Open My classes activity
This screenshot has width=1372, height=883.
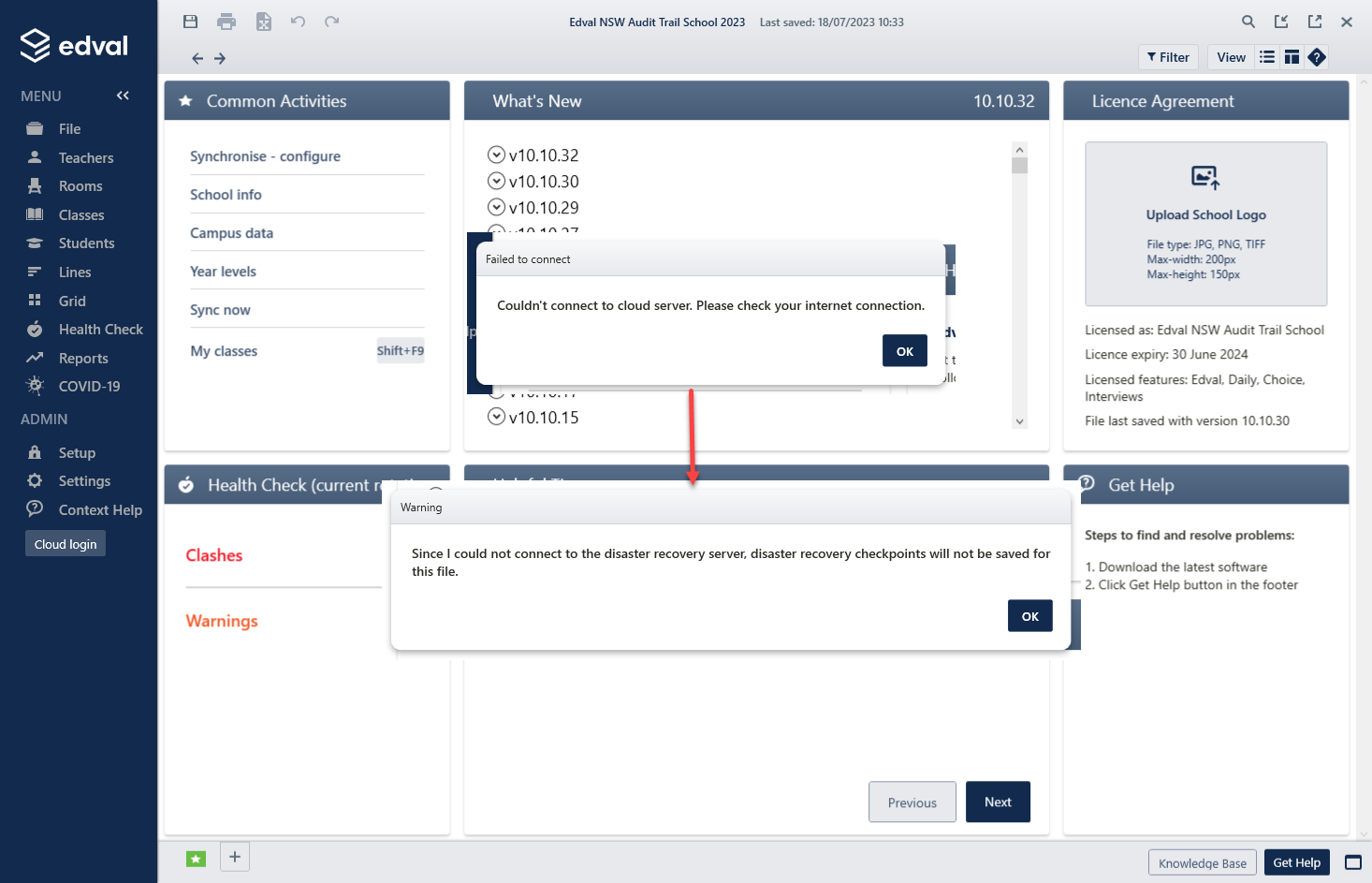coord(224,351)
